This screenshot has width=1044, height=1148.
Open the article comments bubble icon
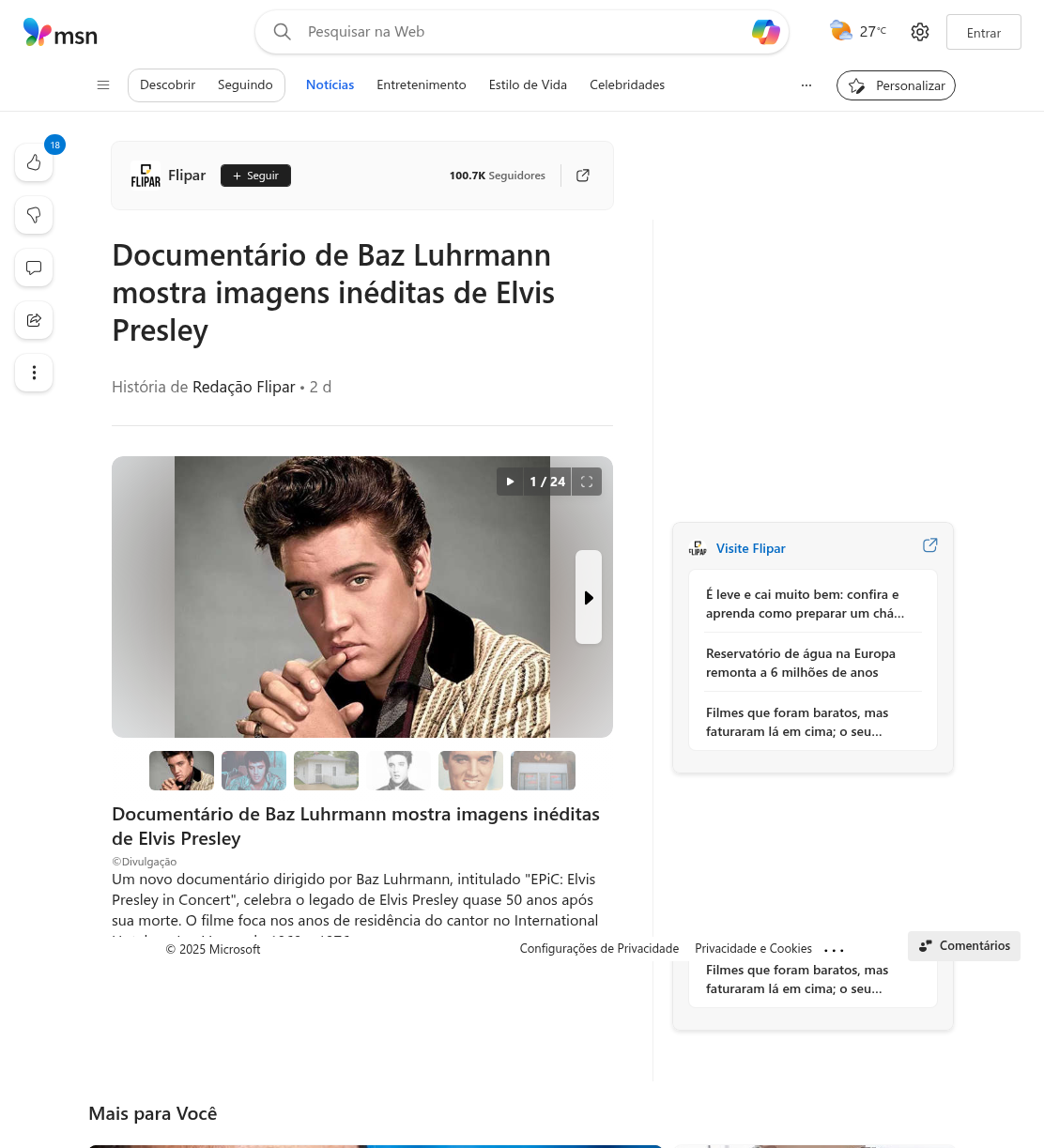34,268
